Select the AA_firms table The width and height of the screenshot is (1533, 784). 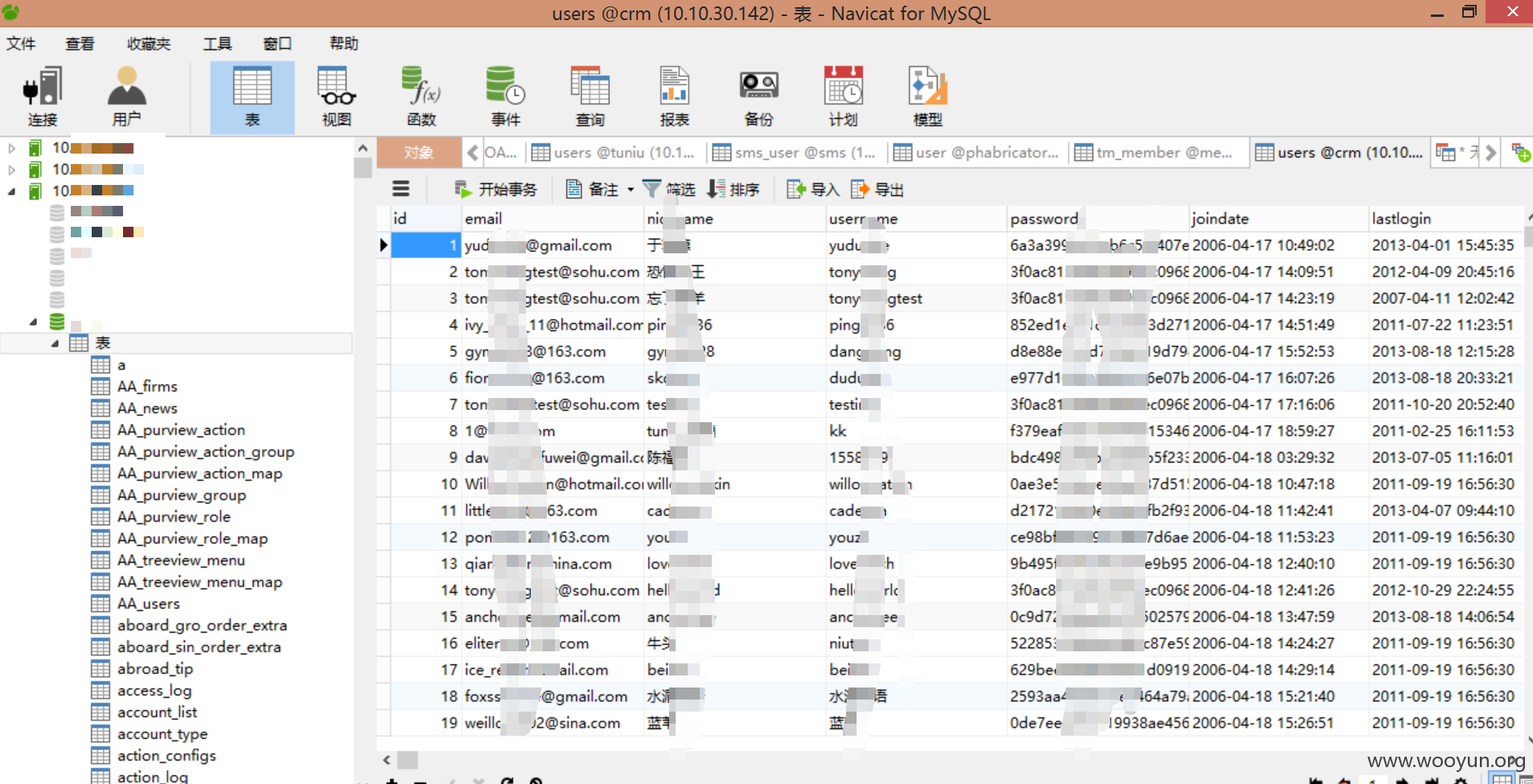(x=147, y=387)
